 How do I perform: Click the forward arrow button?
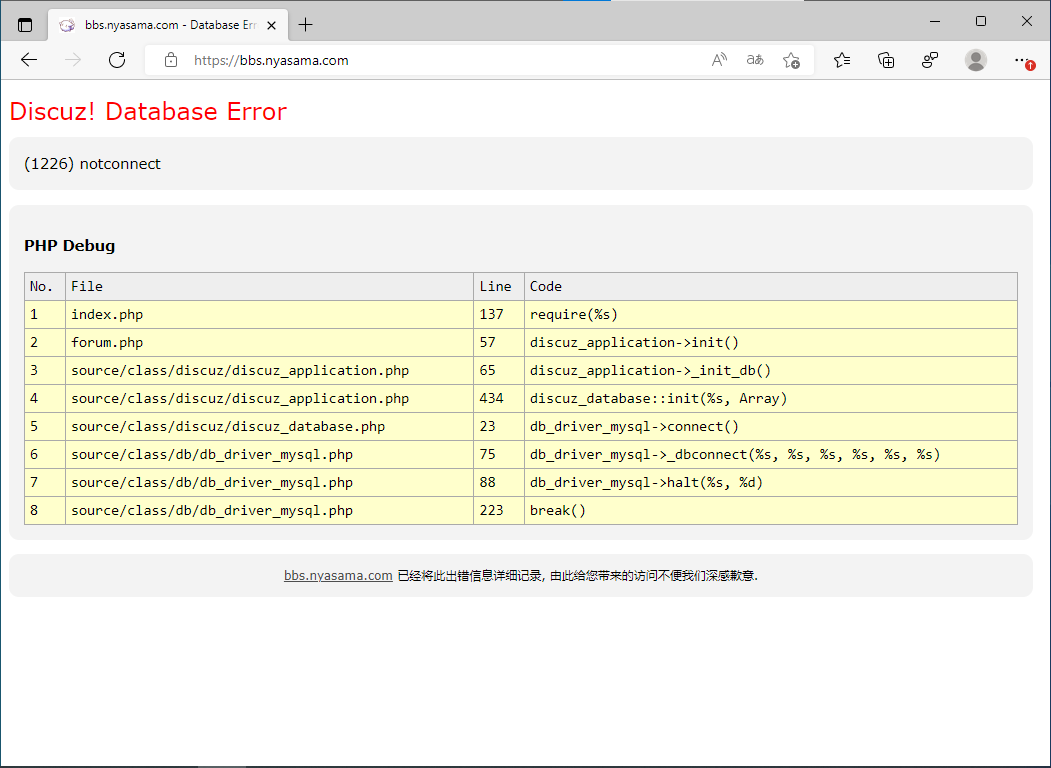pos(73,60)
